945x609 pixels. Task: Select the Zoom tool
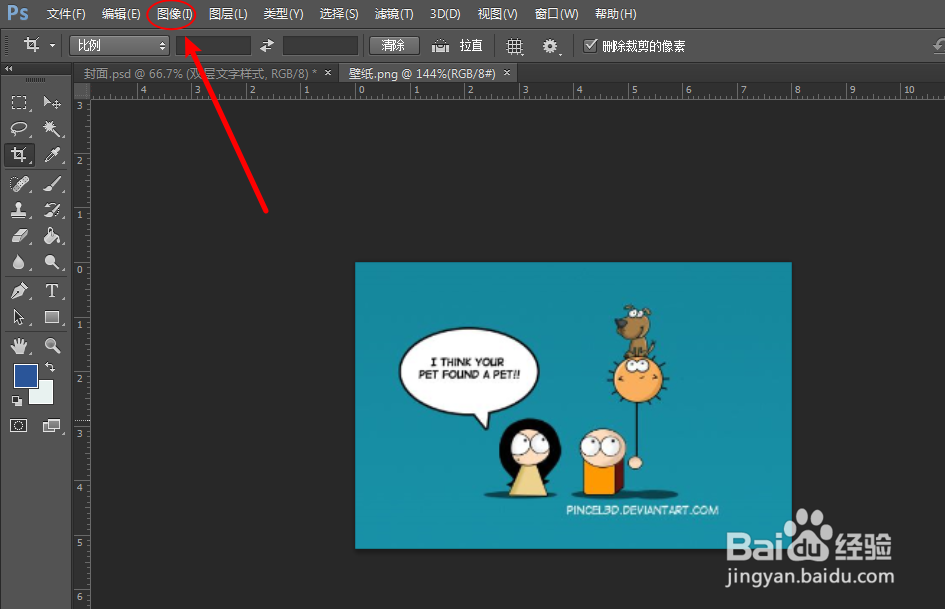point(52,346)
